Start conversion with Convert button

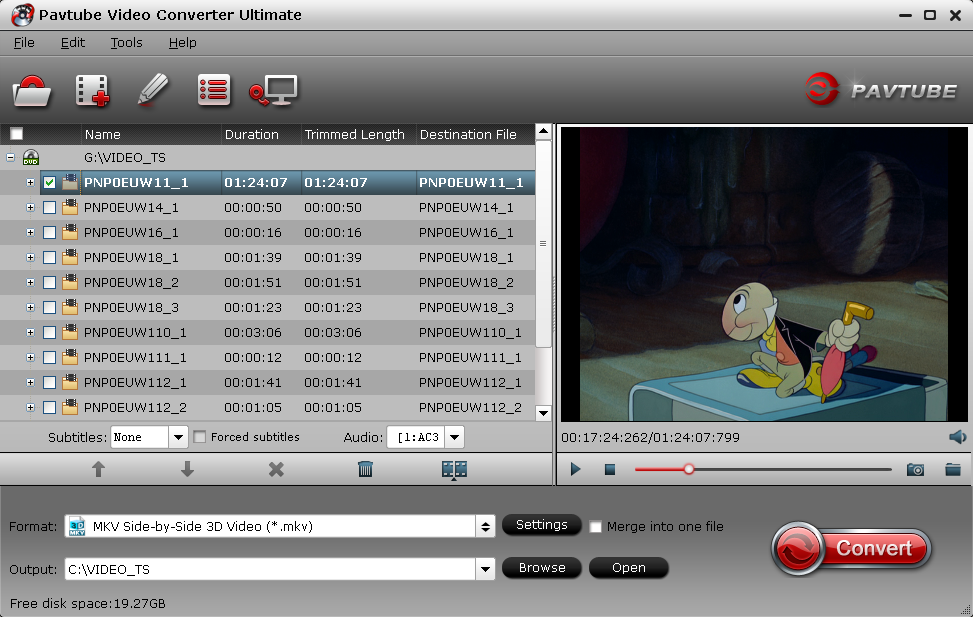pyautogui.click(x=851, y=549)
